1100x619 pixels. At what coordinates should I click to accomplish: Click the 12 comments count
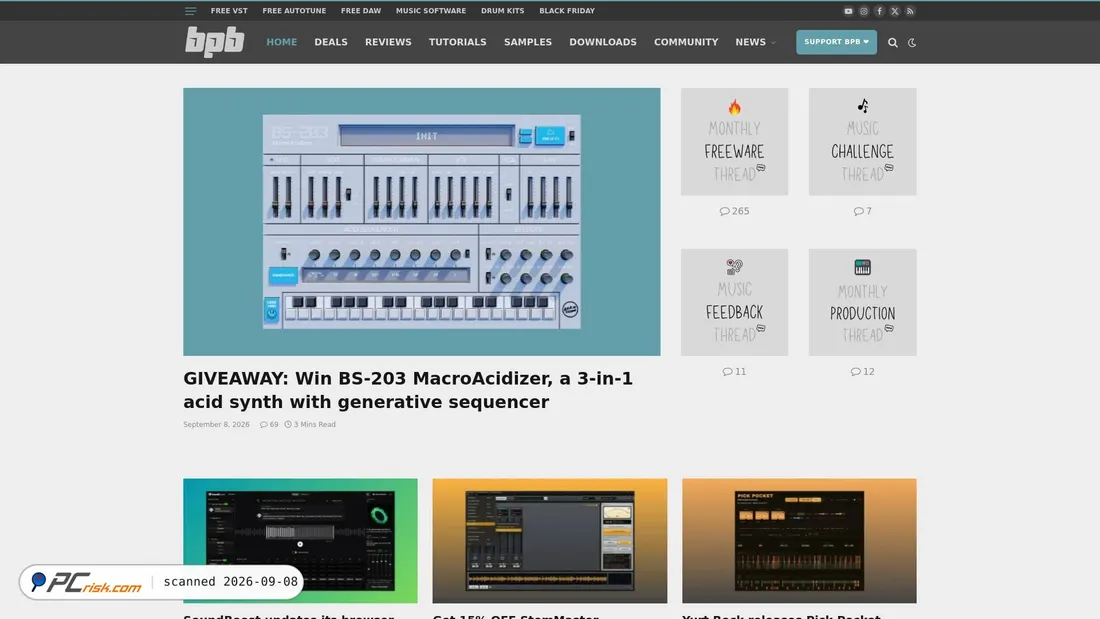click(x=862, y=372)
